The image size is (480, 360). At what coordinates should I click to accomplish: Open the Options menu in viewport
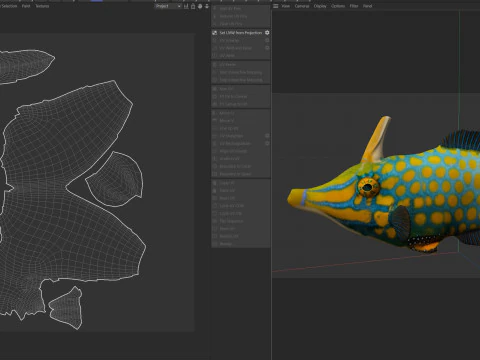pos(338,6)
